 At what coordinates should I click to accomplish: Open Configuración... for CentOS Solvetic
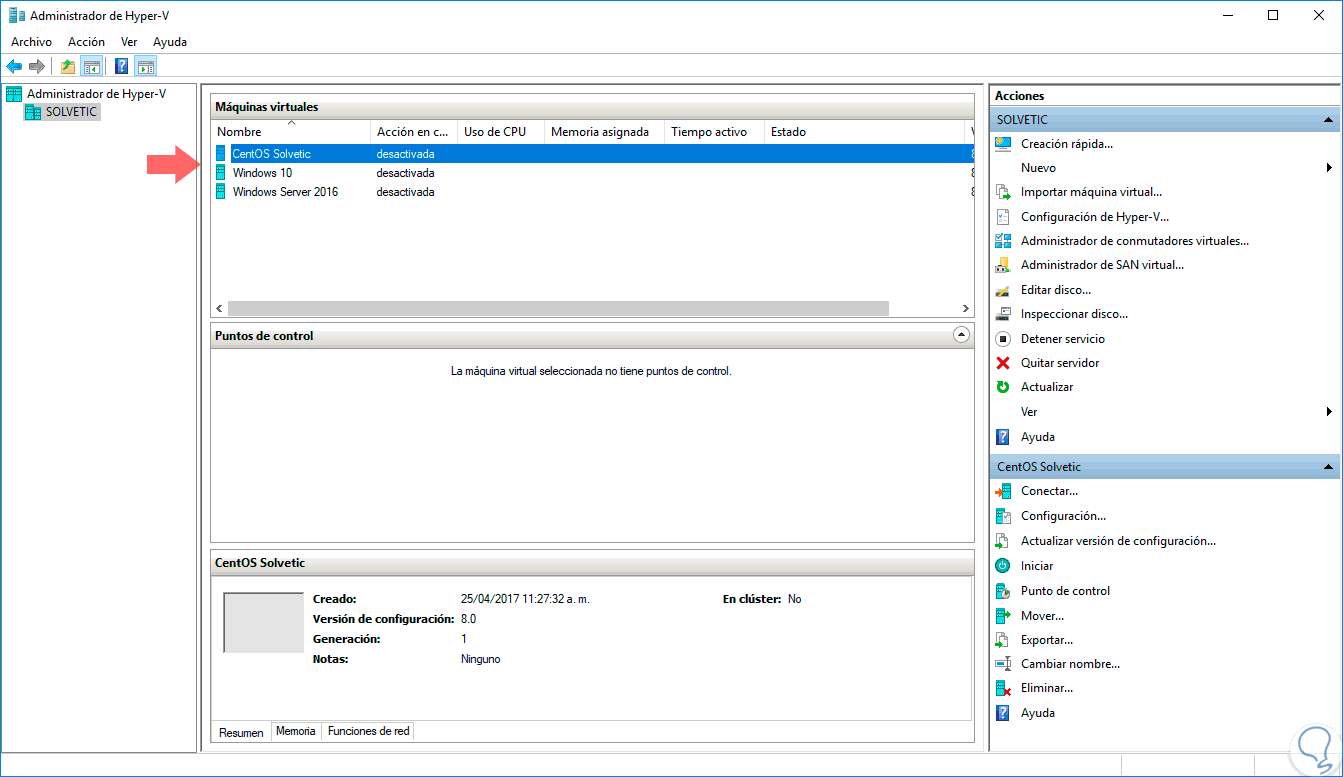click(x=1063, y=516)
